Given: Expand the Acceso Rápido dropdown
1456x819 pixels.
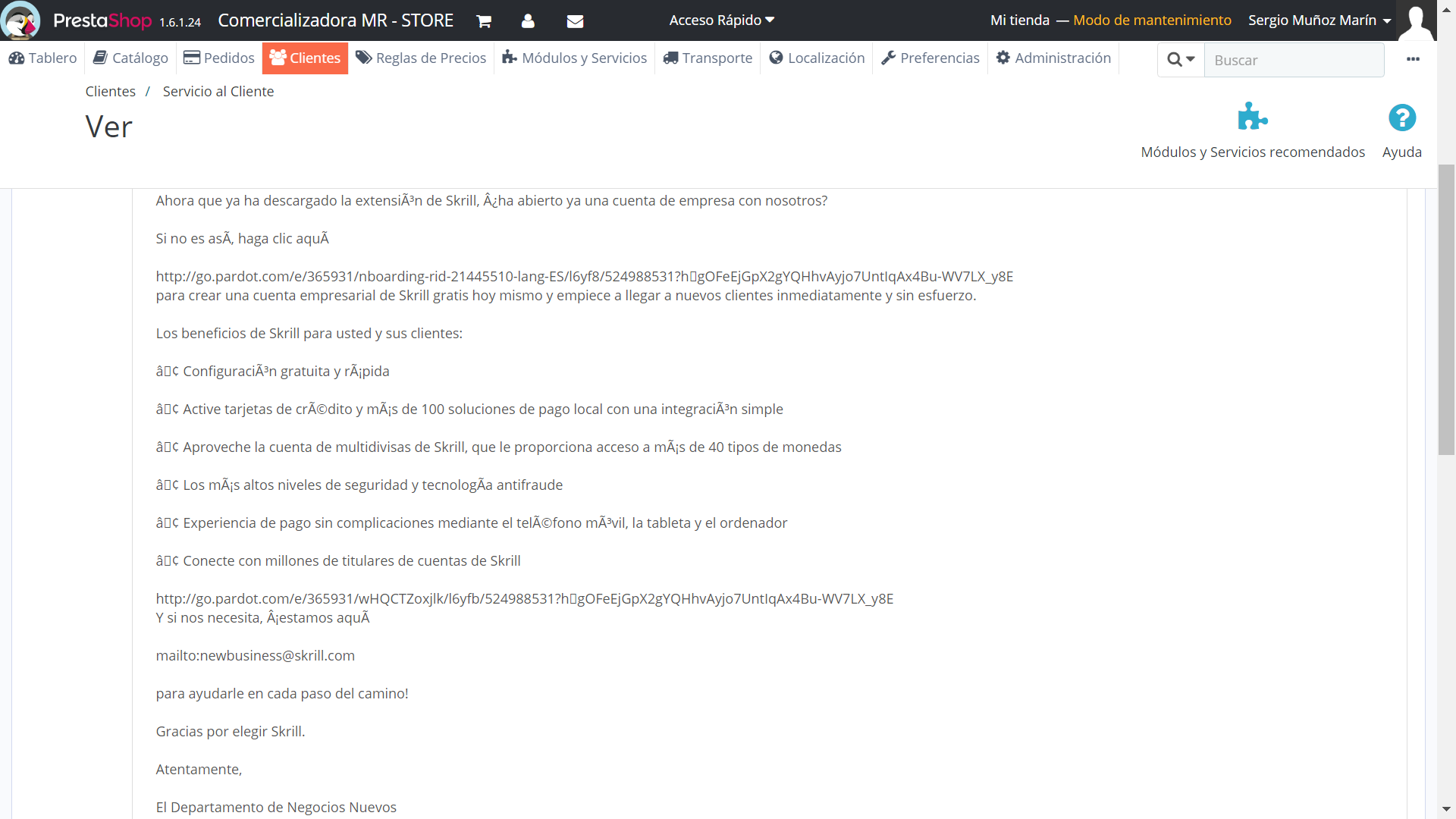Looking at the screenshot, I should coord(721,20).
